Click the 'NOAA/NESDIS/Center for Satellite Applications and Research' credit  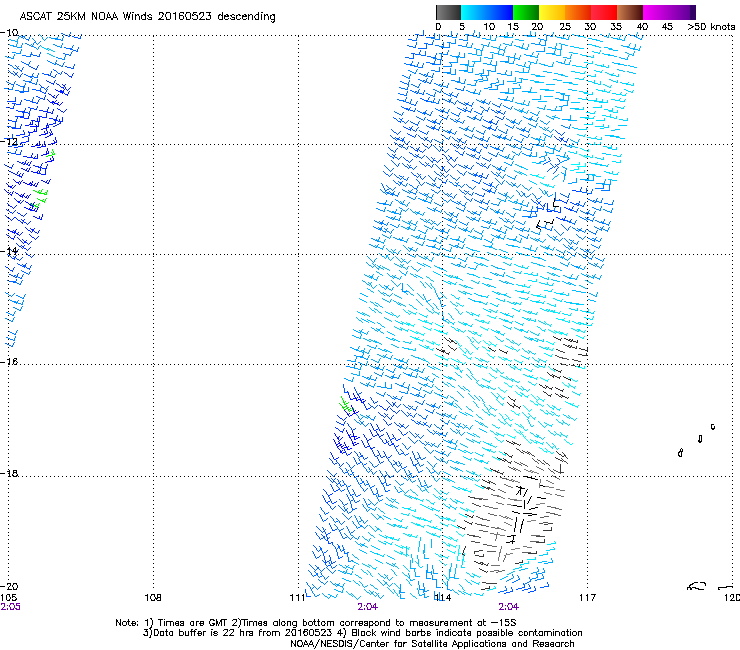click(x=432, y=644)
